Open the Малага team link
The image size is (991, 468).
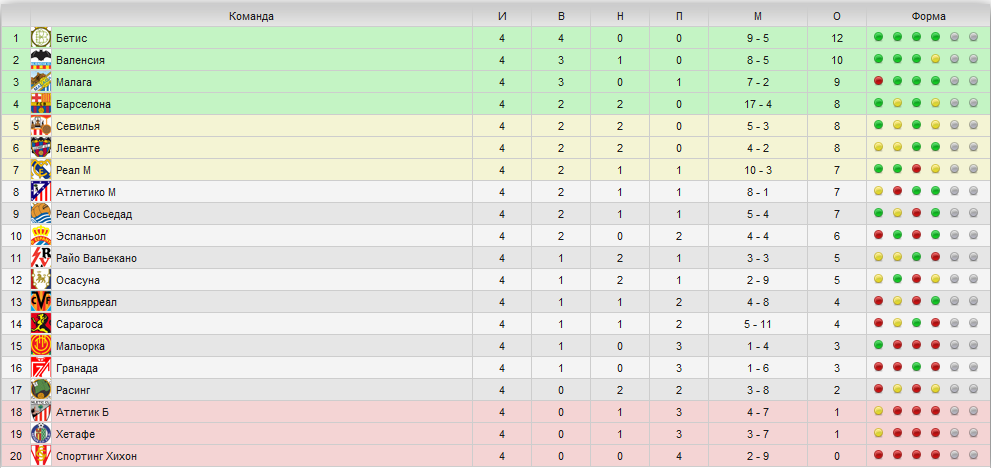tap(71, 82)
